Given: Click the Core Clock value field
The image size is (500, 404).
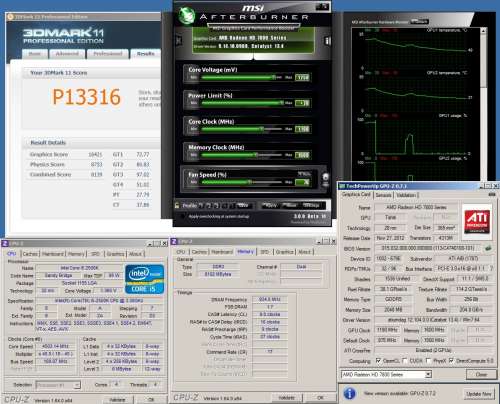Looking at the screenshot, I should click(302, 129).
